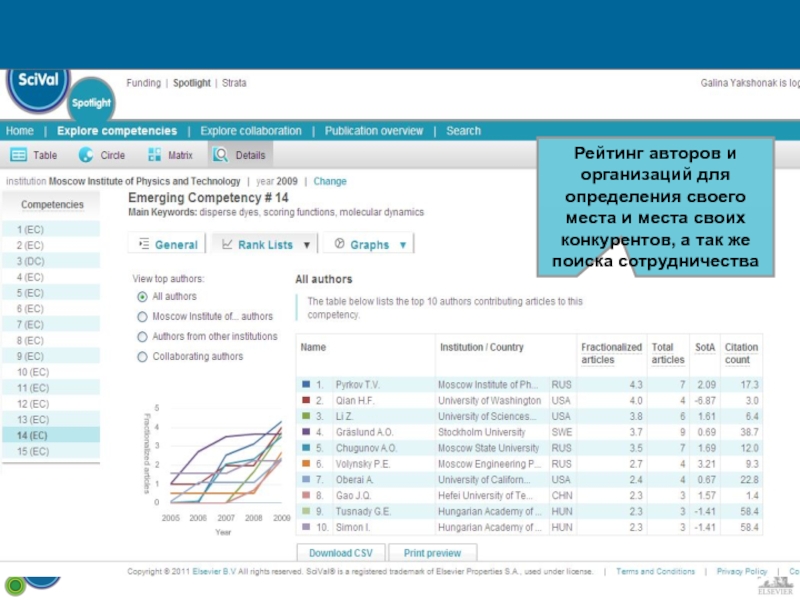Click author name Gao J.Q.

pos(353,495)
